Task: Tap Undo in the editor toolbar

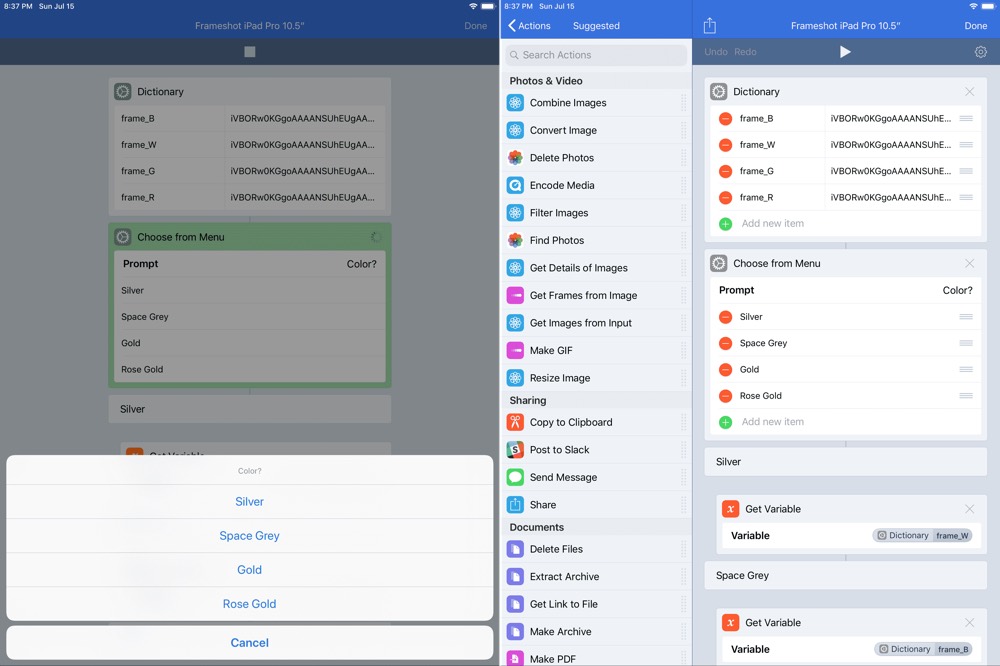Action: [x=716, y=52]
